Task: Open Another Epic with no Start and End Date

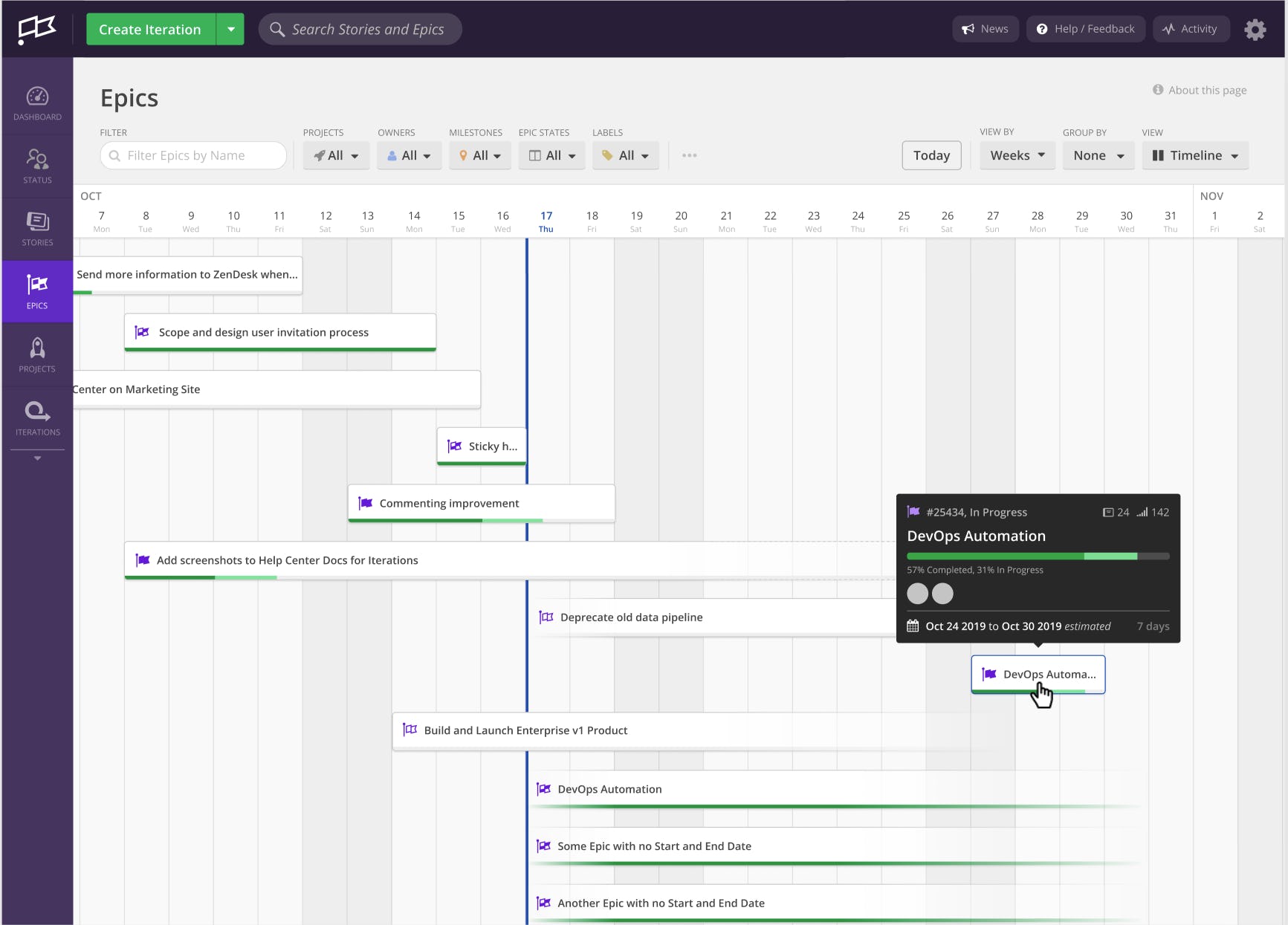Action: tap(836, 903)
